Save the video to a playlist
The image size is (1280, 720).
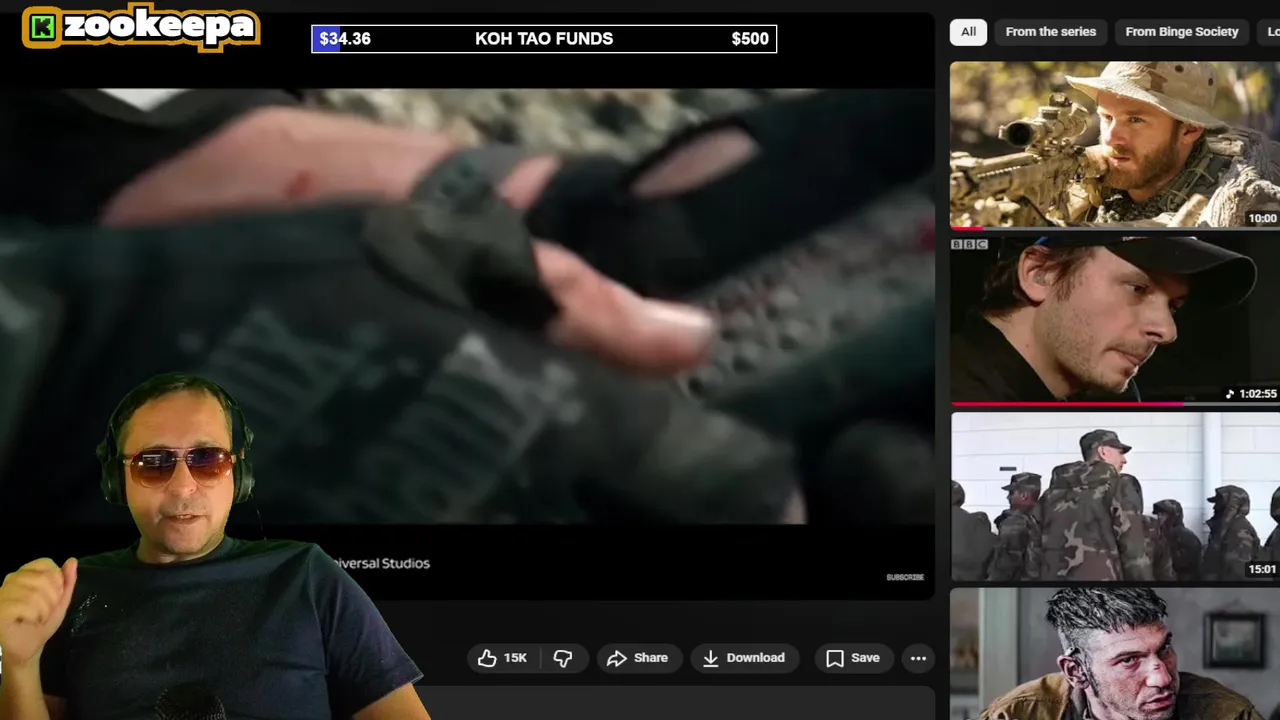853,658
